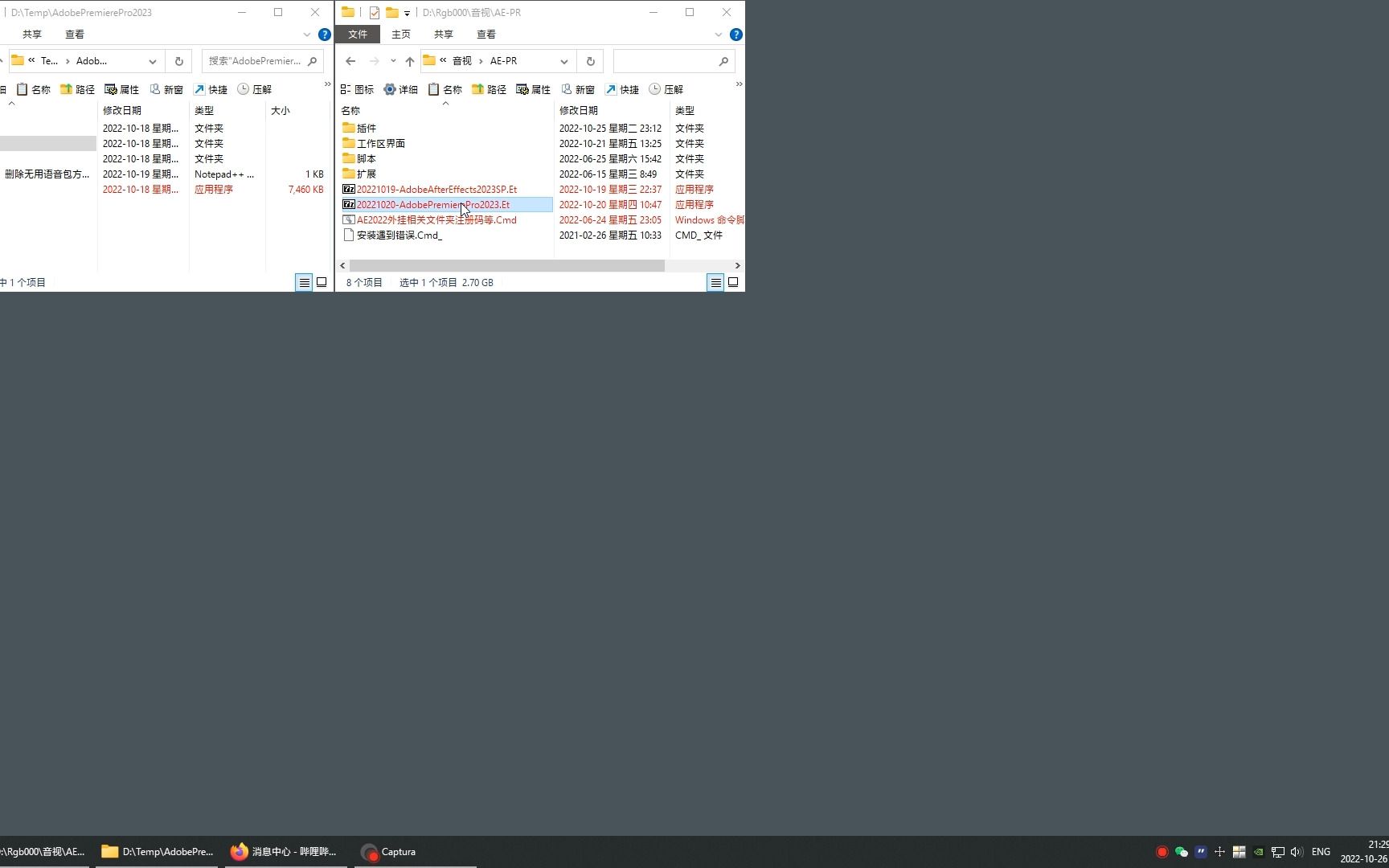The height and width of the screenshot is (868, 1389).
Task: Open 查看 tab in AdobePremierePro2023 window
Action: [x=74, y=35]
